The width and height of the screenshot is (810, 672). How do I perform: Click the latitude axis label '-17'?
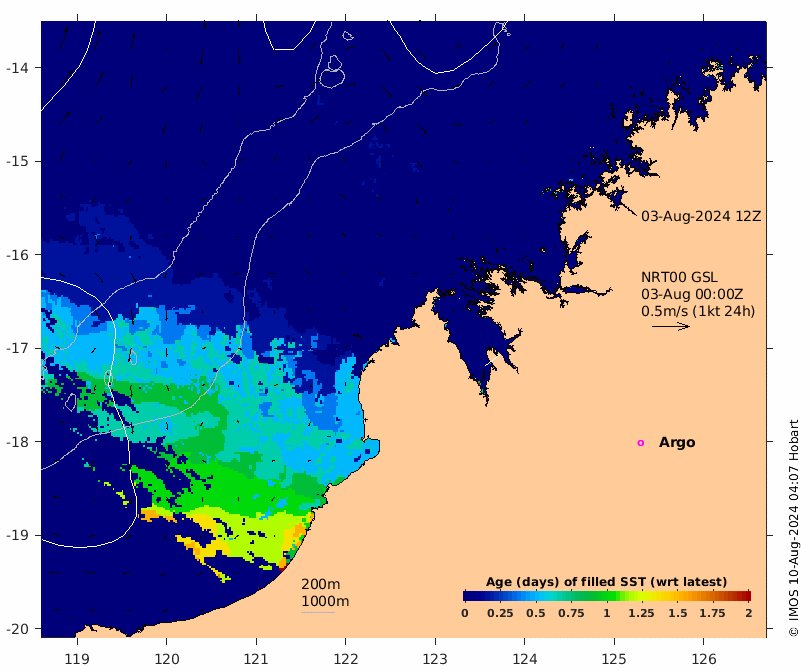[x=17, y=348]
